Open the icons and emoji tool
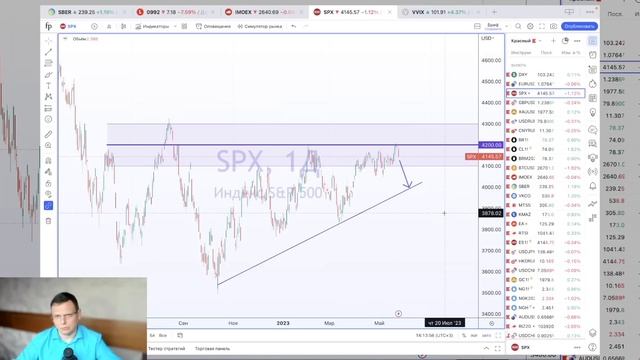 48,119
